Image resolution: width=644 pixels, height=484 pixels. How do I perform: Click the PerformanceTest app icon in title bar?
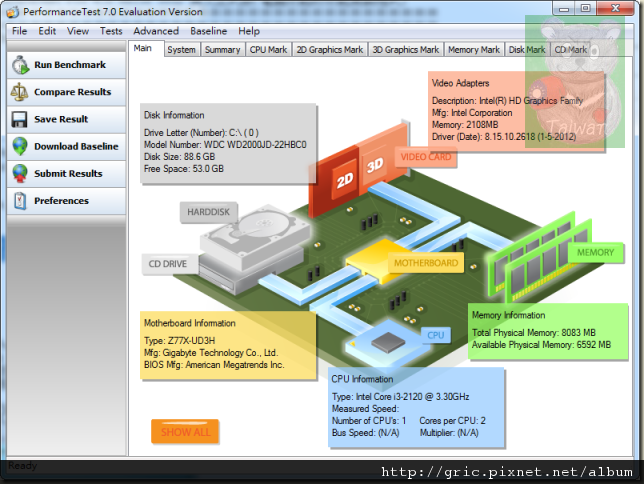13,12
